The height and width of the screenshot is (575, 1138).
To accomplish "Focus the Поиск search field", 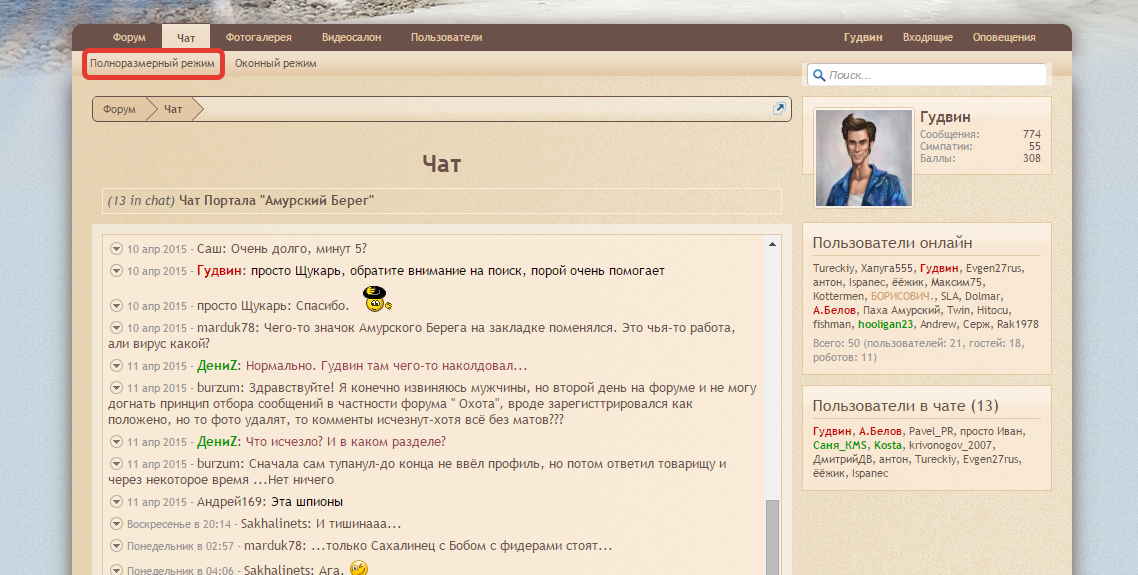I will click(x=934, y=75).
